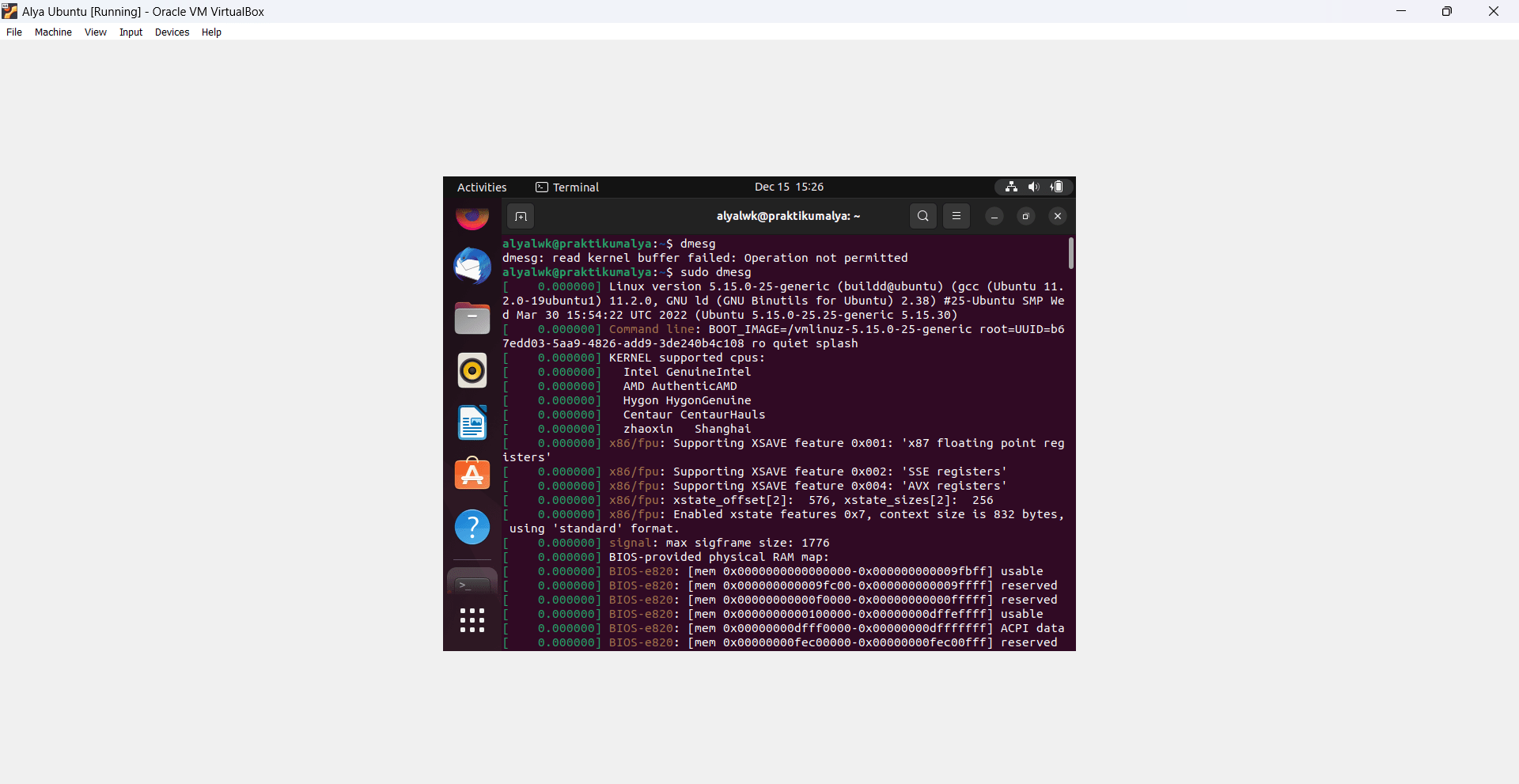
Task: Maximize the VirtualBox window
Action: tap(1447, 11)
